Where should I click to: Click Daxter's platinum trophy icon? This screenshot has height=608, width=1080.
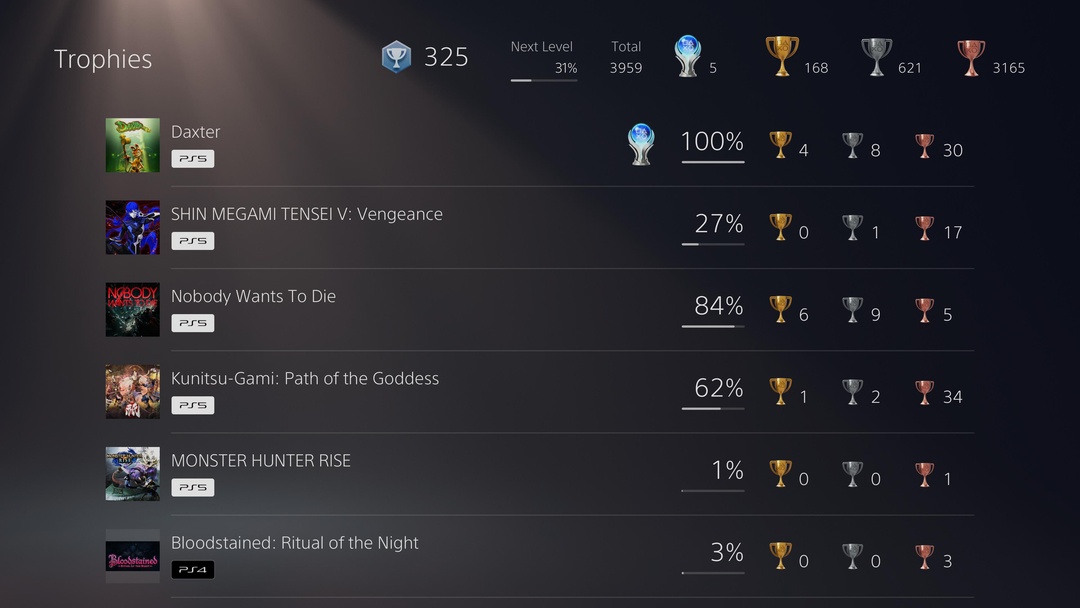click(641, 145)
